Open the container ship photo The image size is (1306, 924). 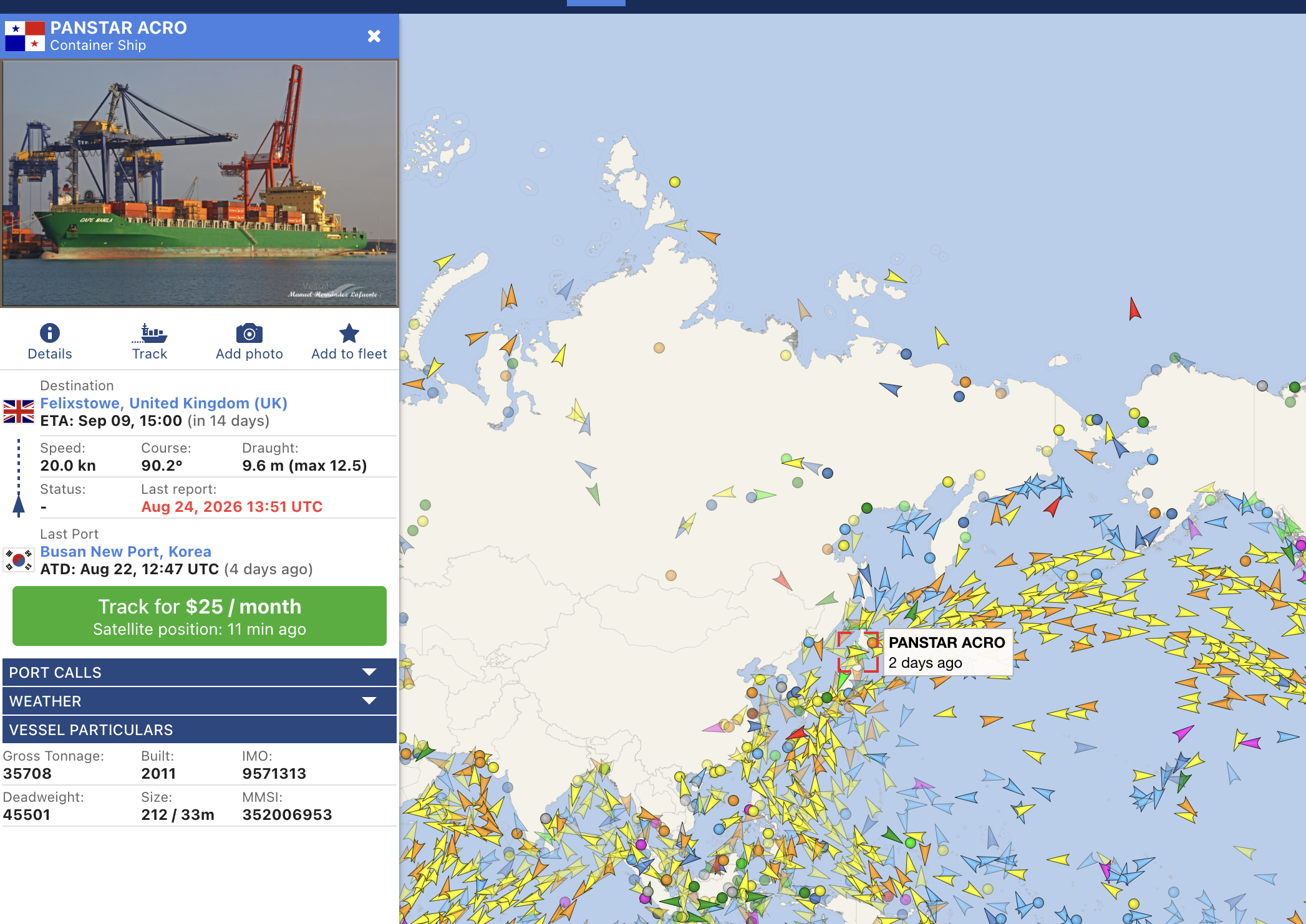point(200,183)
